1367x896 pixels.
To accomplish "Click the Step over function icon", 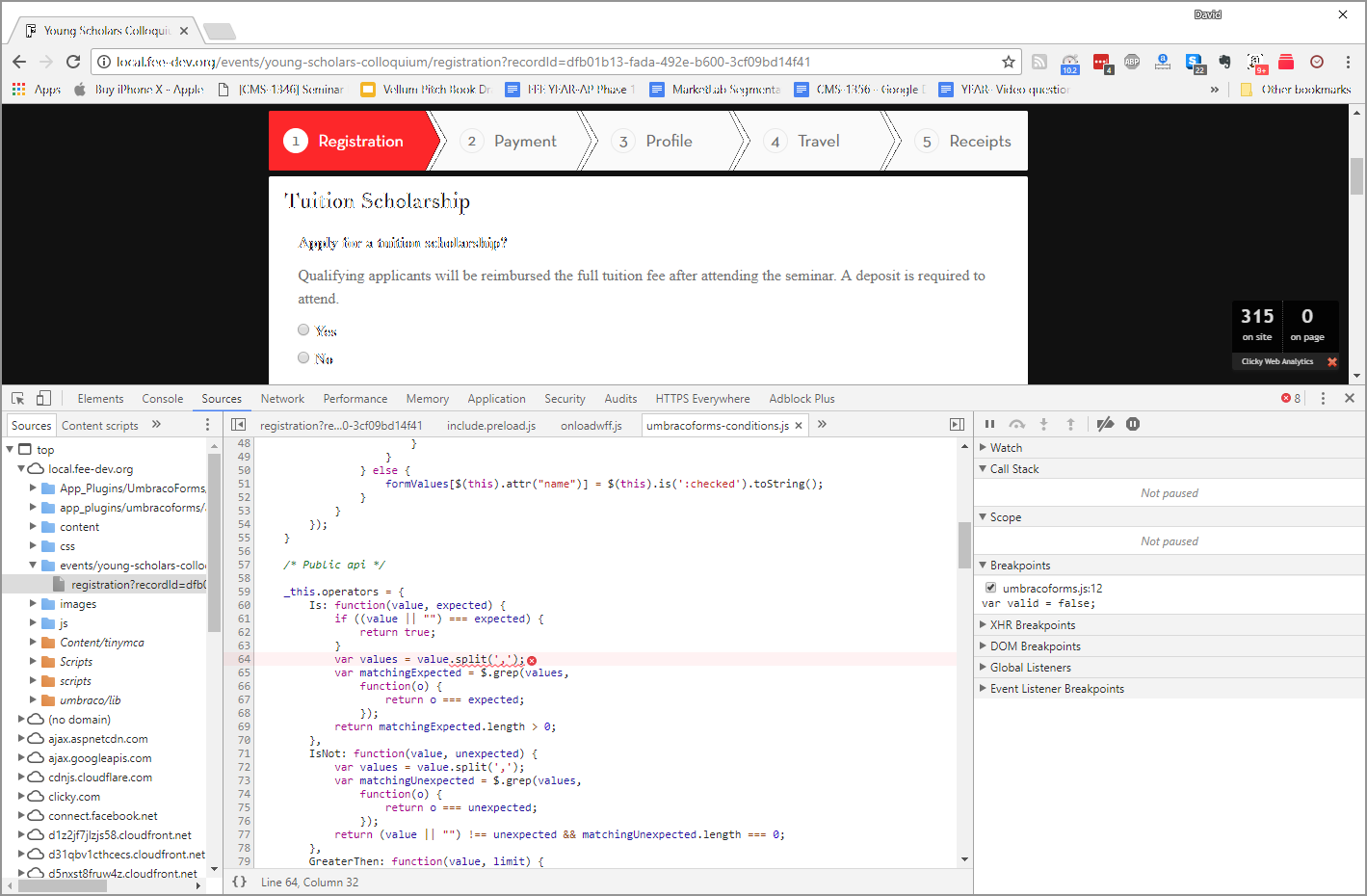I will pos(1016,424).
